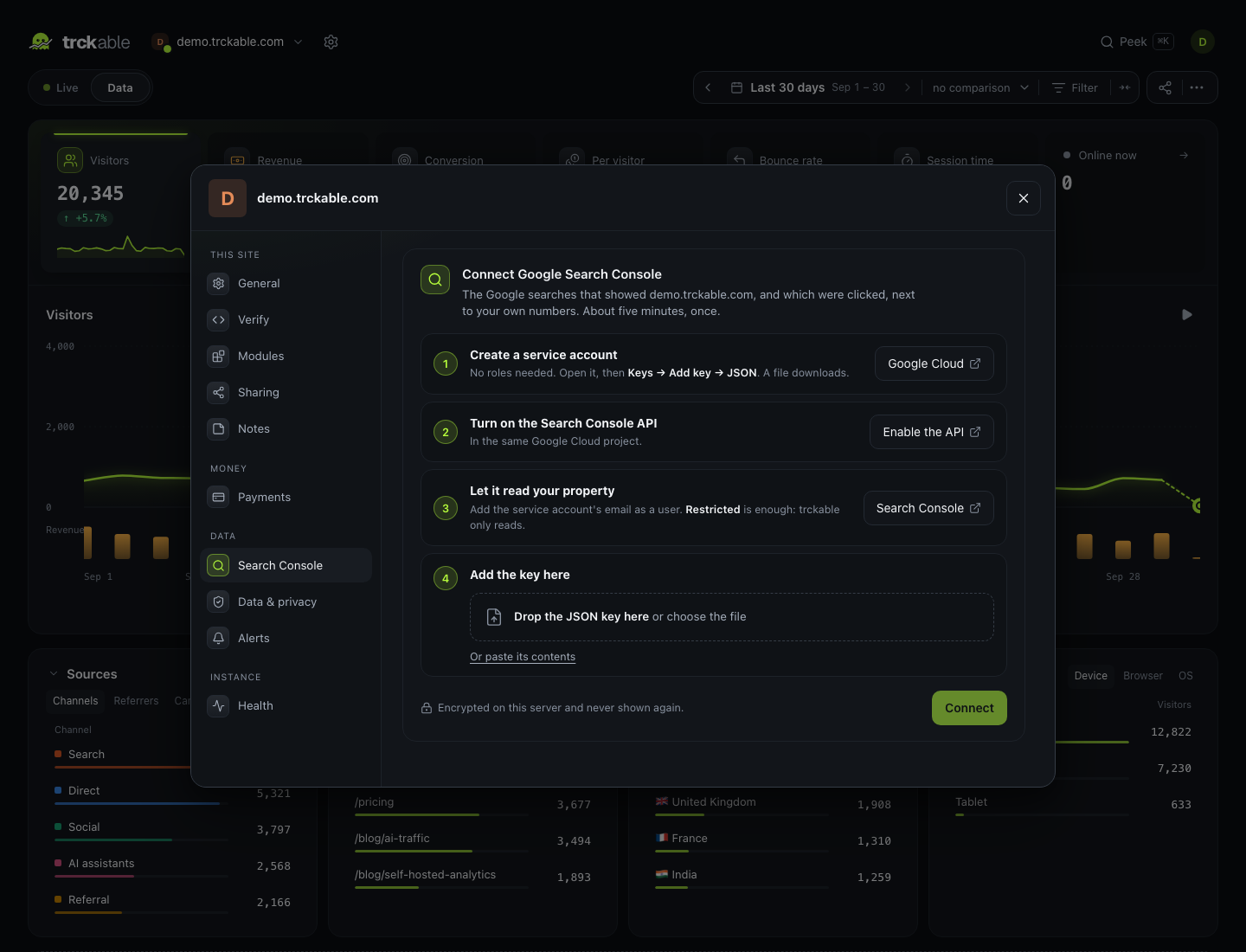1246x952 pixels.
Task: Open the Sharing settings
Action: (286, 392)
